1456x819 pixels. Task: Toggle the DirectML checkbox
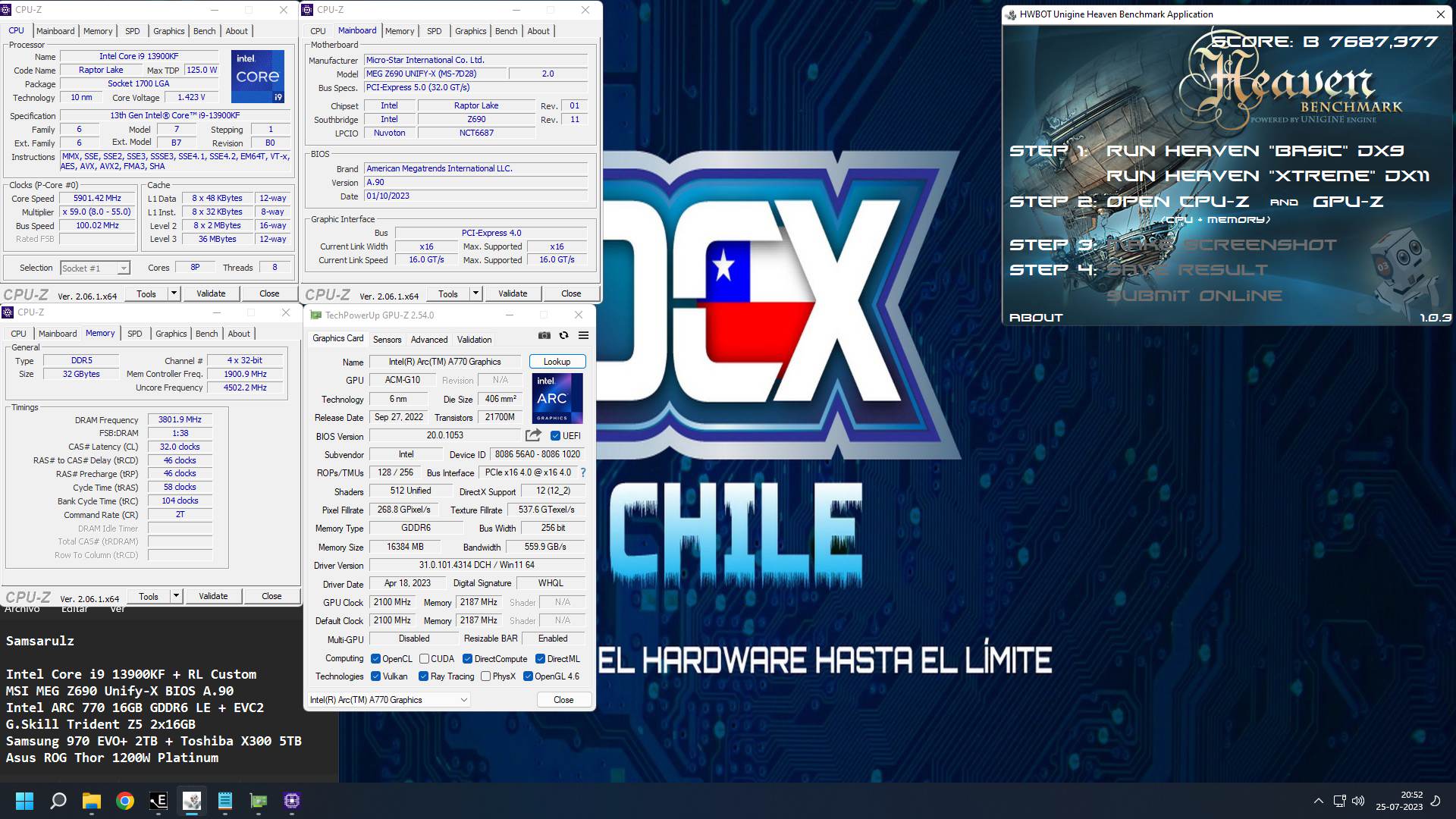click(x=540, y=658)
